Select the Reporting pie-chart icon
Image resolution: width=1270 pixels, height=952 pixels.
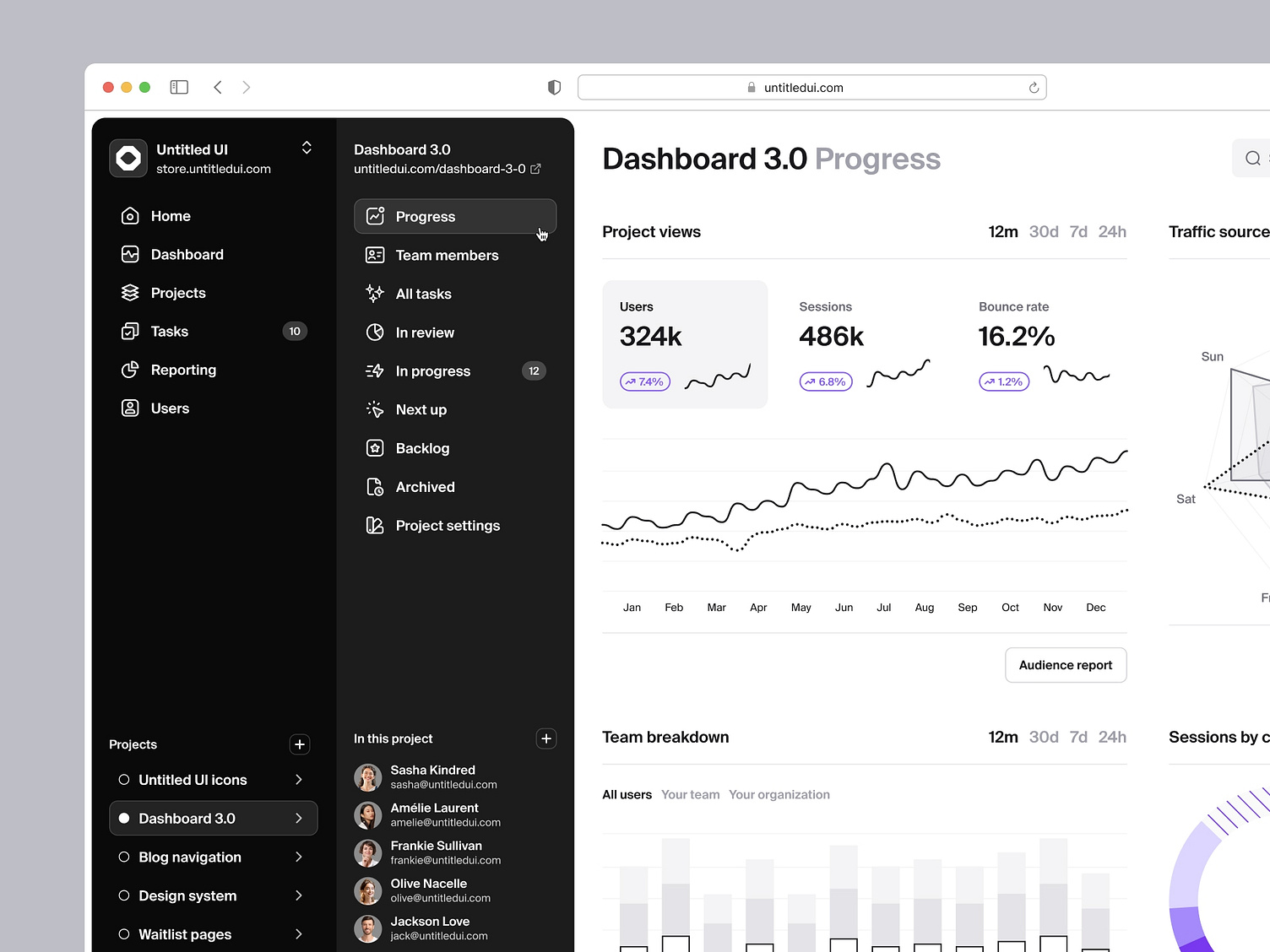(x=129, y=370)
